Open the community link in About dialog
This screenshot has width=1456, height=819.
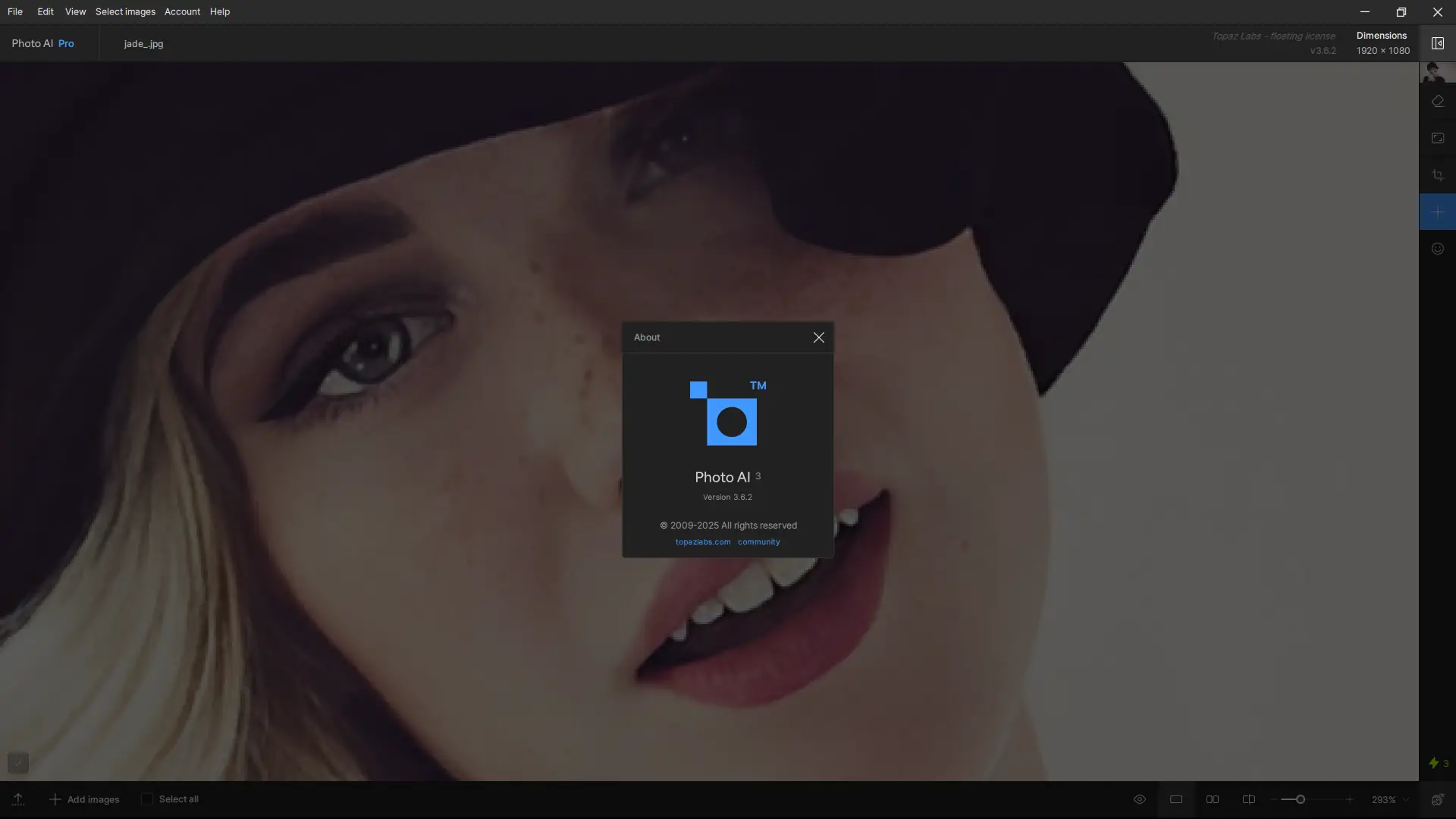click(x=758, y=541)
